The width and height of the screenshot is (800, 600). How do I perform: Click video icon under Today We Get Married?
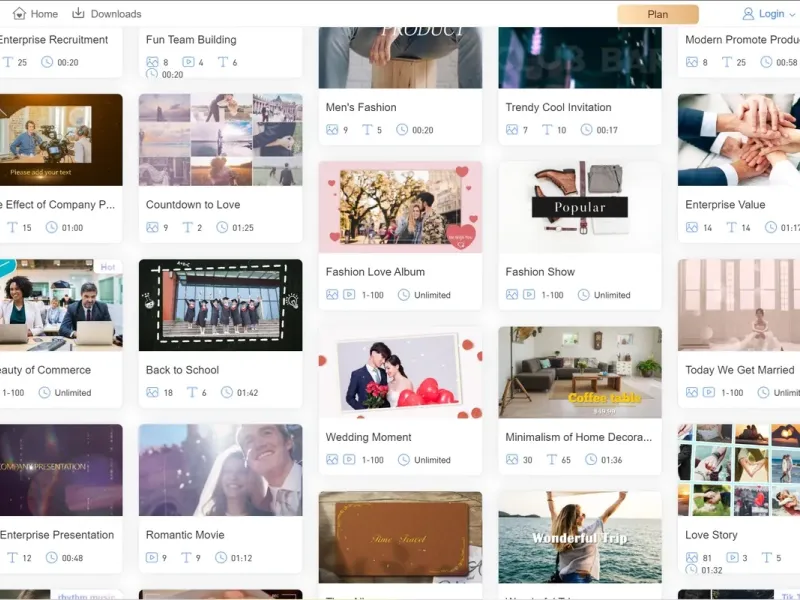coord(709,392)
